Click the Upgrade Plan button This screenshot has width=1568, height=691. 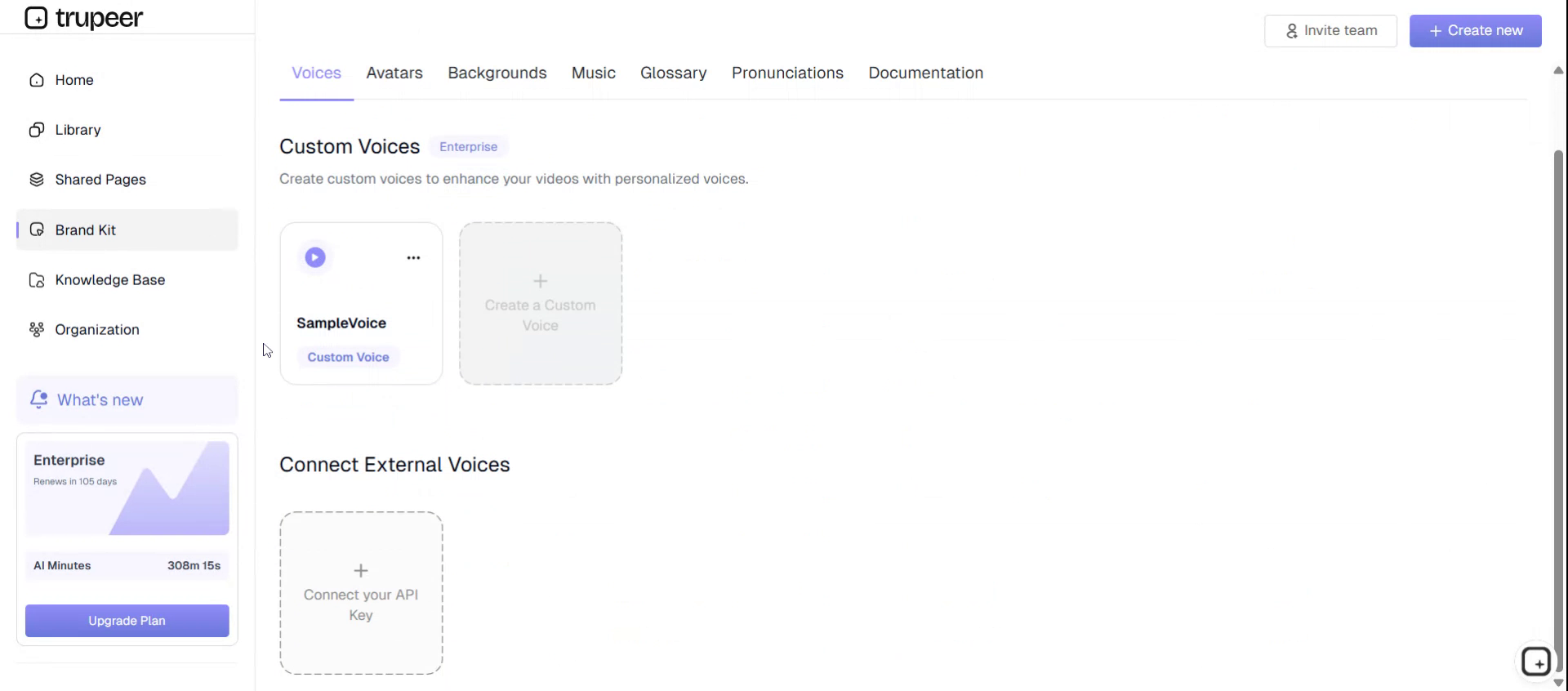click(x=127, y=621)
